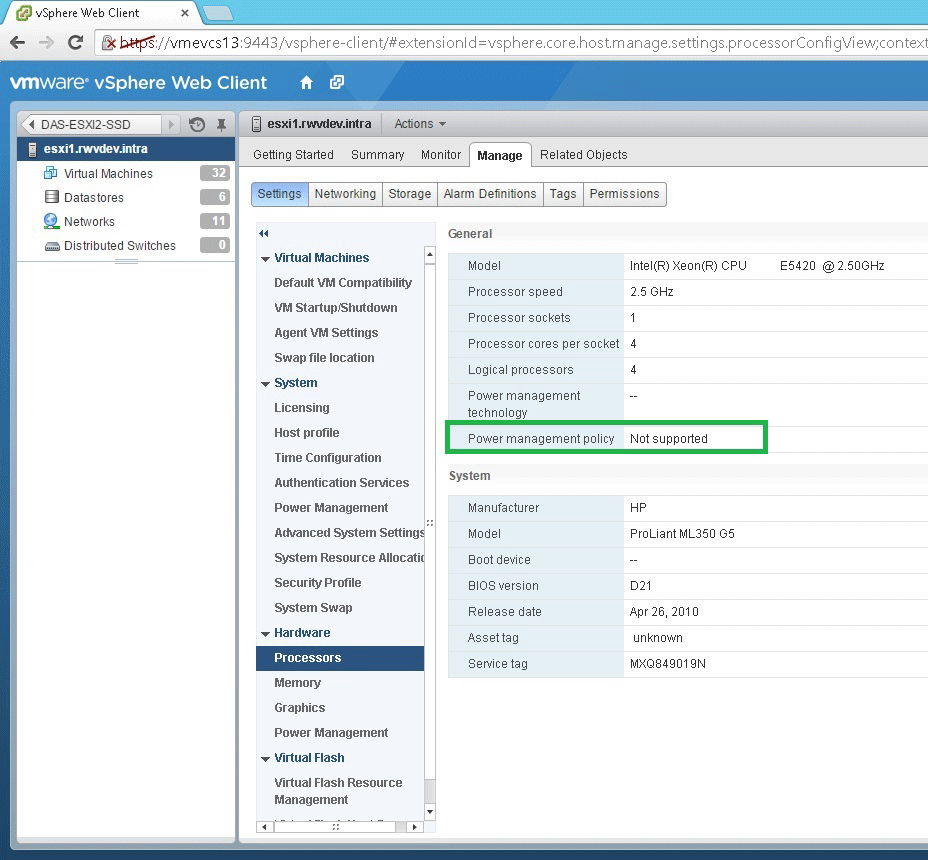Open Authentication Services settings
Image resolution: width=928 pixels, height=860 pixels.
coord(341,482)
